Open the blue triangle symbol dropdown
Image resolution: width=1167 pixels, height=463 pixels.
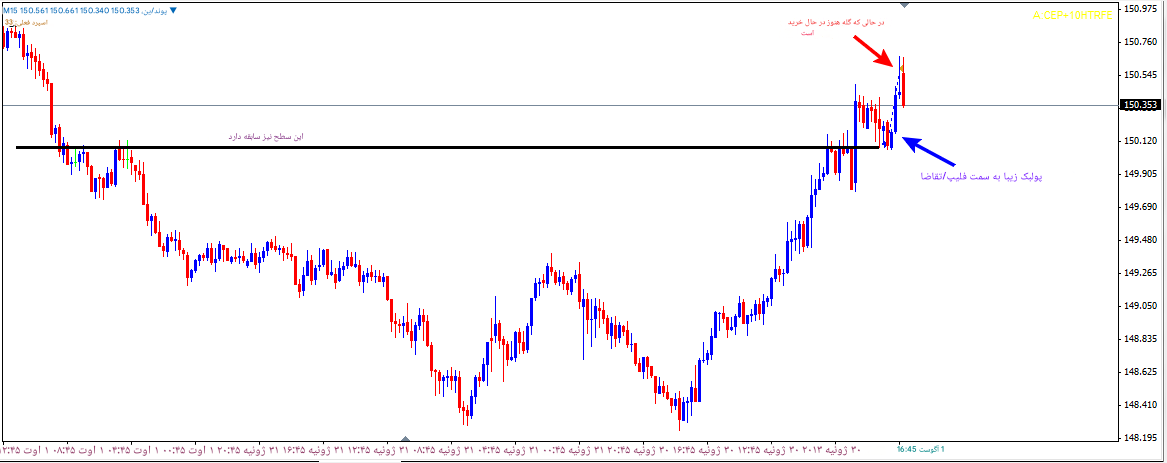tap(173, 10)
